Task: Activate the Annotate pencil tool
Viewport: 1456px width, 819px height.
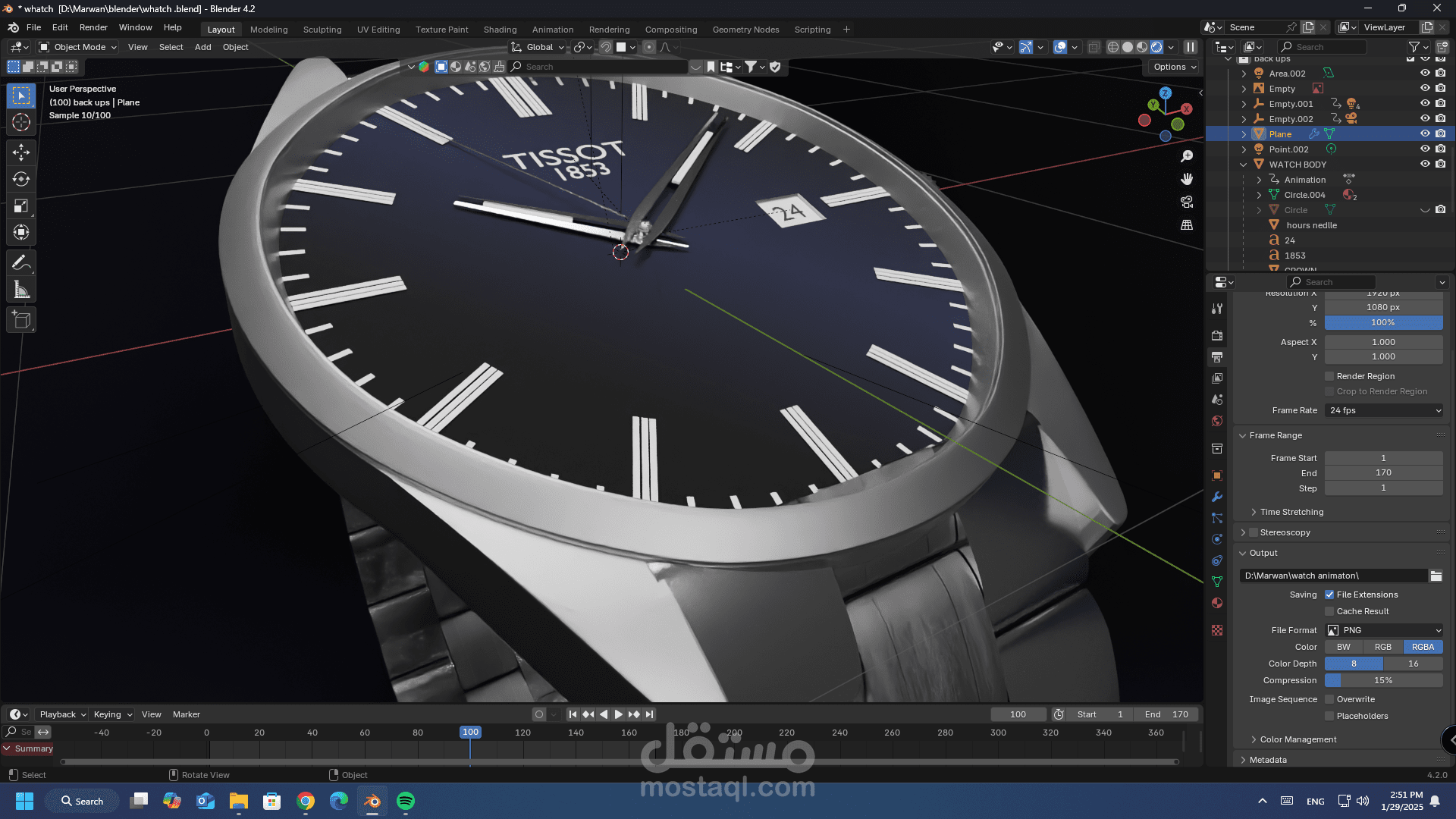Action: [x=21, y=263]
